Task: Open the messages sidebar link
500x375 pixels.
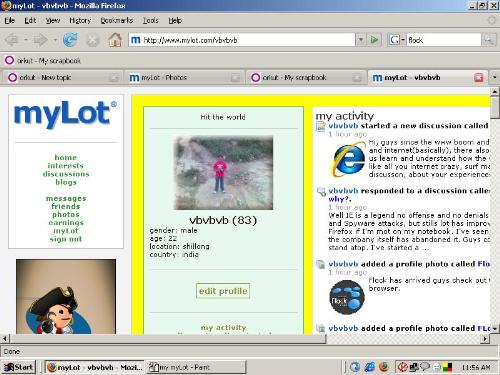Action: pyautogui.click(x=66, y=199)
